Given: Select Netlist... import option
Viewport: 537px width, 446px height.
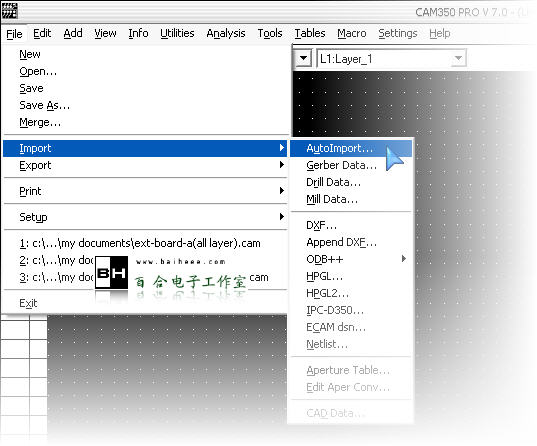Looking at the screenshot, I should [x=351, y=344].
